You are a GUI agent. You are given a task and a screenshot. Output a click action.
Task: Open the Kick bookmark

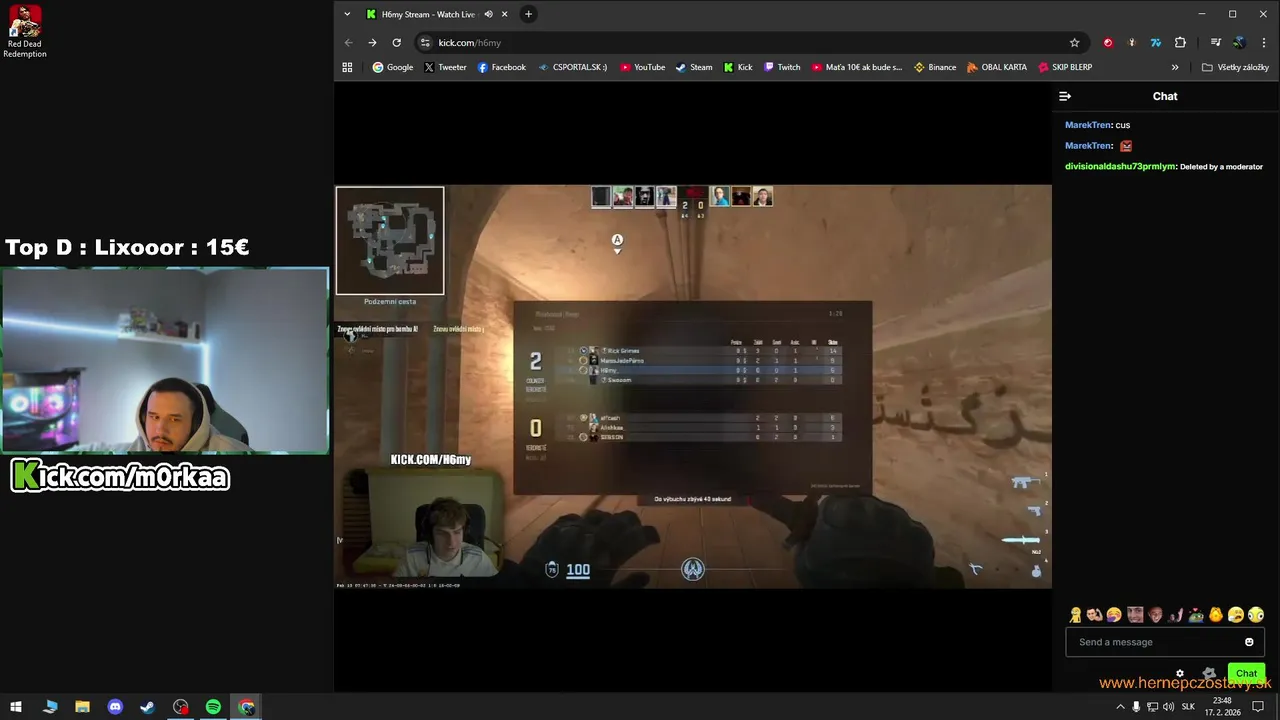[x=738, y=67]
